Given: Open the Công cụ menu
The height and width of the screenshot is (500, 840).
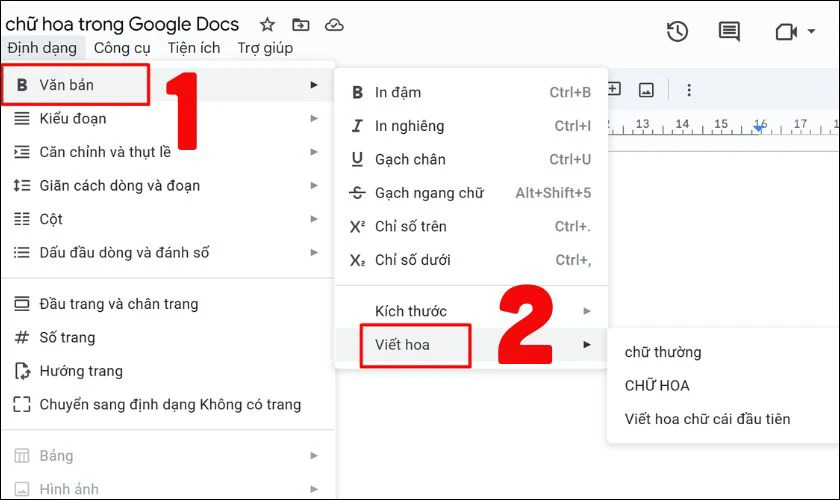Looking at the screenshot, I should [122, 48].
